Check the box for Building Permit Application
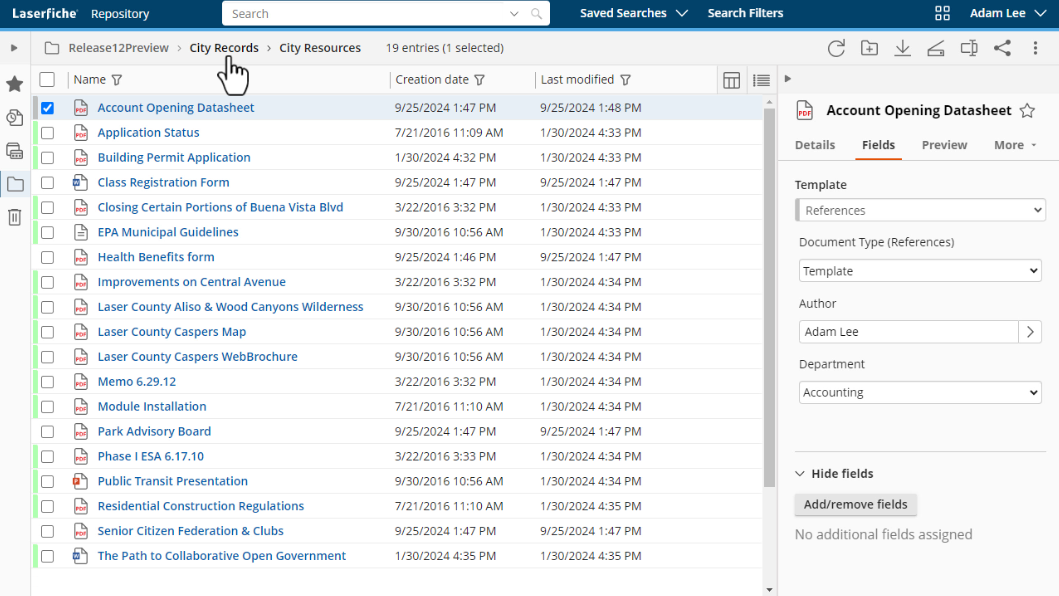The image size is (1059, 596). point(47,158)
